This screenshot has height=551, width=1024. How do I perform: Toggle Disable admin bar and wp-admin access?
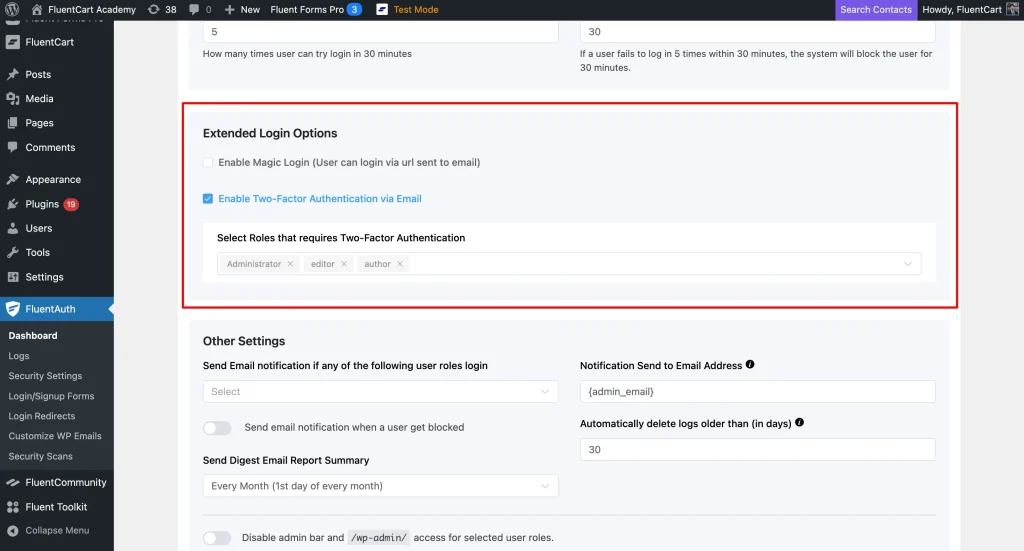pyautogui.click(x=217, y=538)
